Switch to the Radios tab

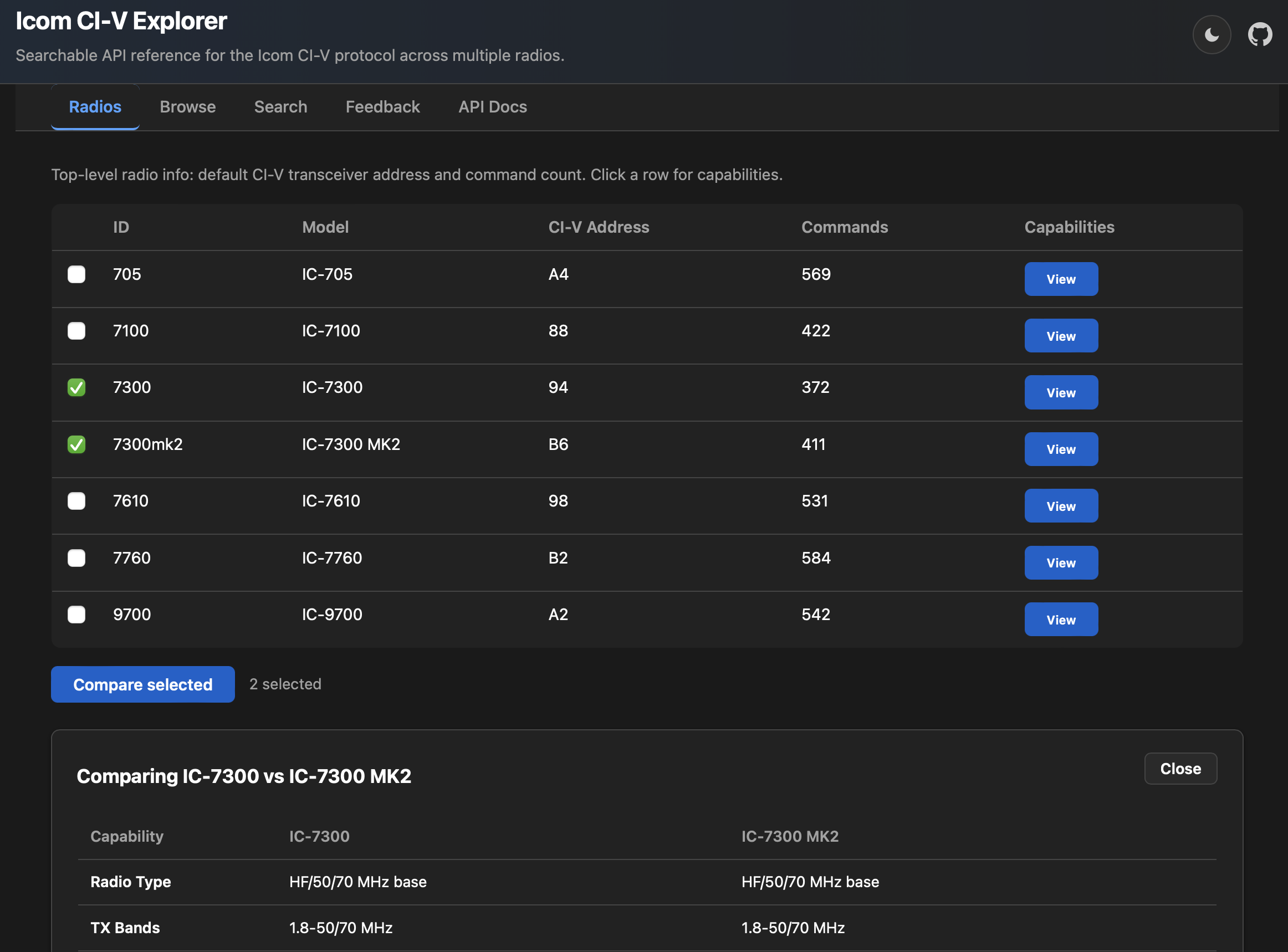(95, 107)
